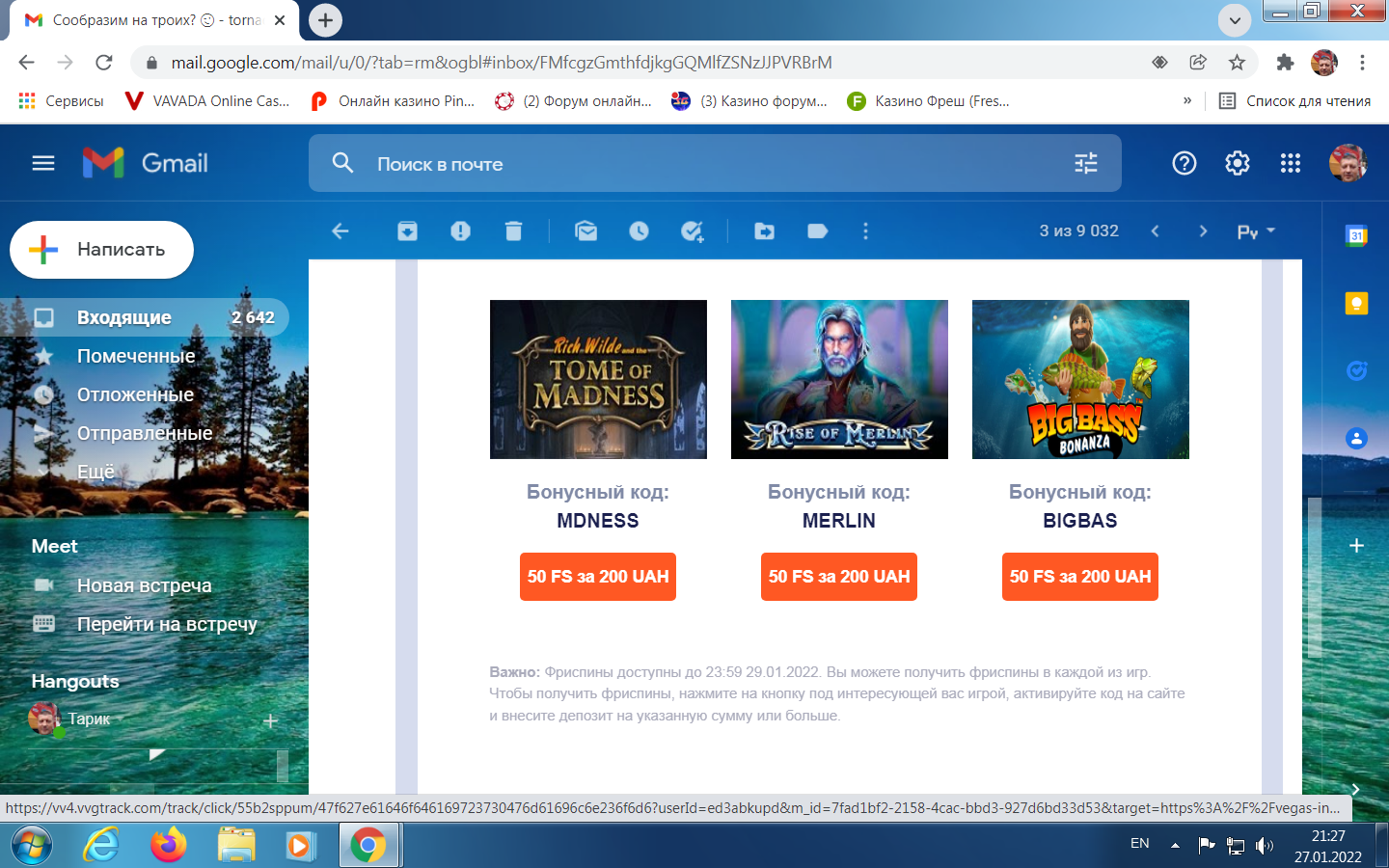Open input tools language dropdown
This screenshot has height=868, width=1389.
click(x=1256, y=231)
